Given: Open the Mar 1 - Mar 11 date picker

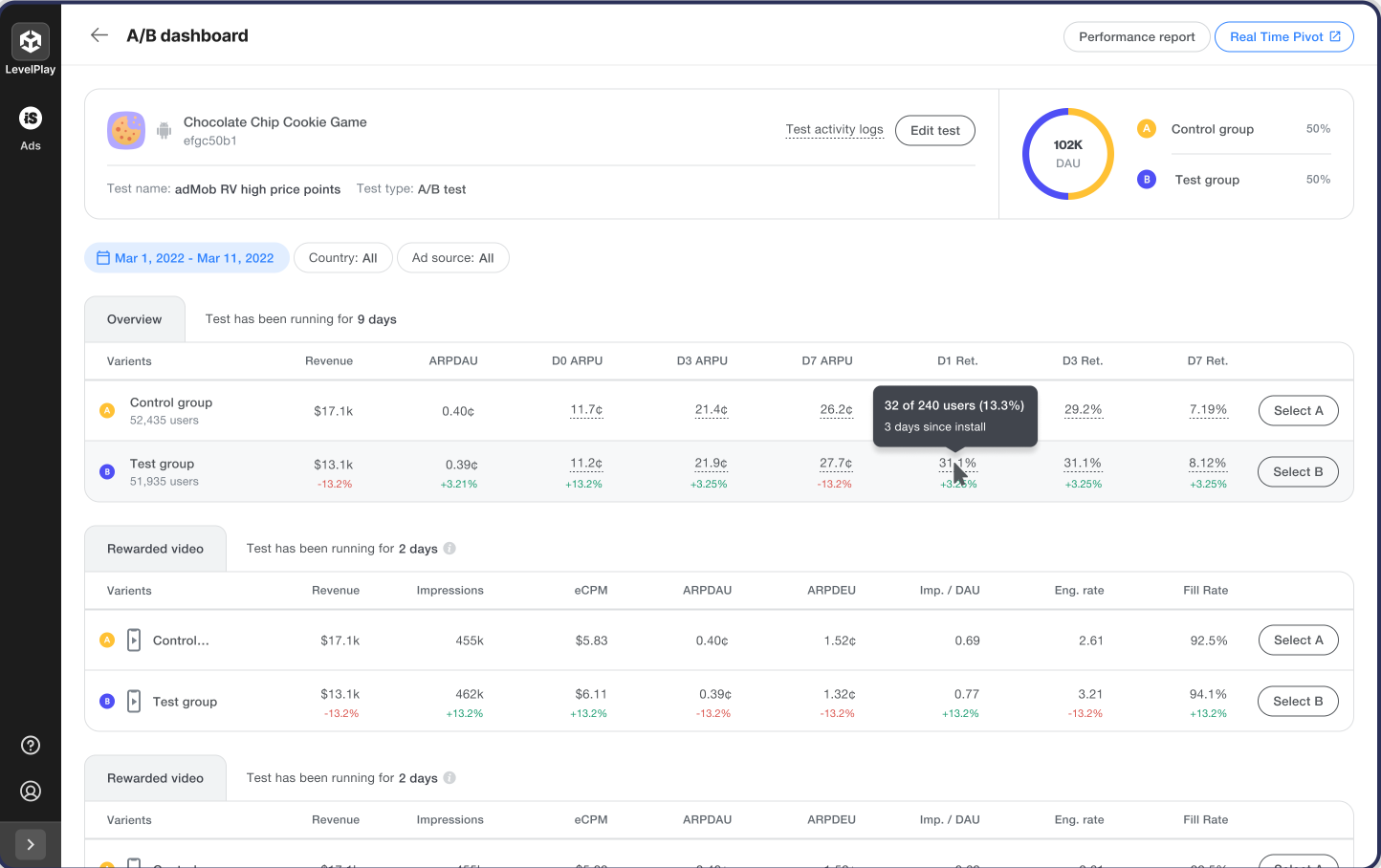Looking at the screenshot, I should 186,258.
